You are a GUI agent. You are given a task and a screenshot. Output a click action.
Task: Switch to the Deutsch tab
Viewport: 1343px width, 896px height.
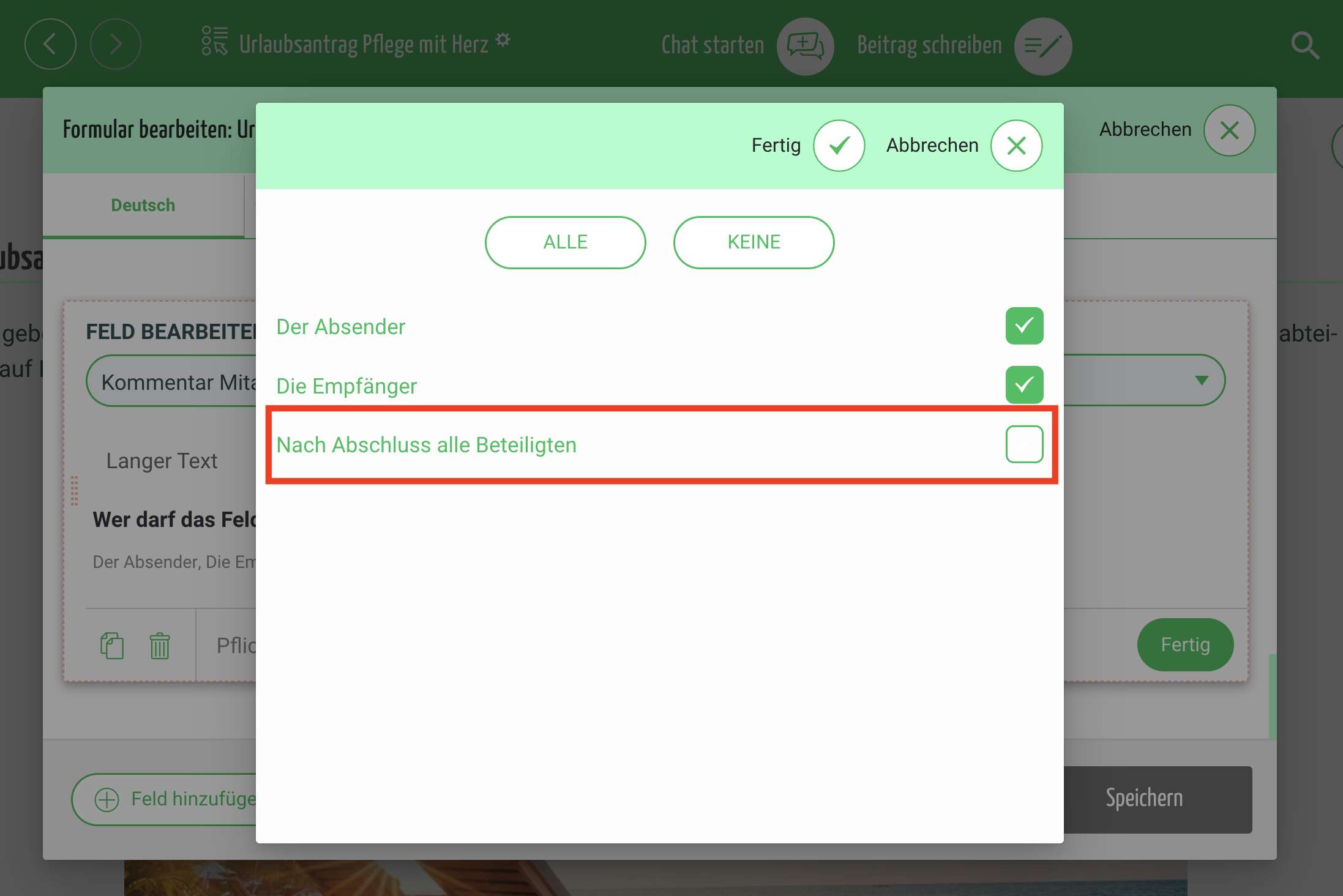(x=143, y=206)
